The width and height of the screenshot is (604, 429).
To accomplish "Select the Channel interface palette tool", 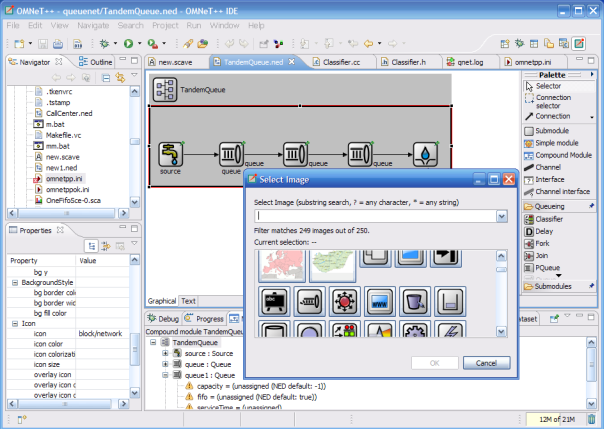I will tap(561, 191).
